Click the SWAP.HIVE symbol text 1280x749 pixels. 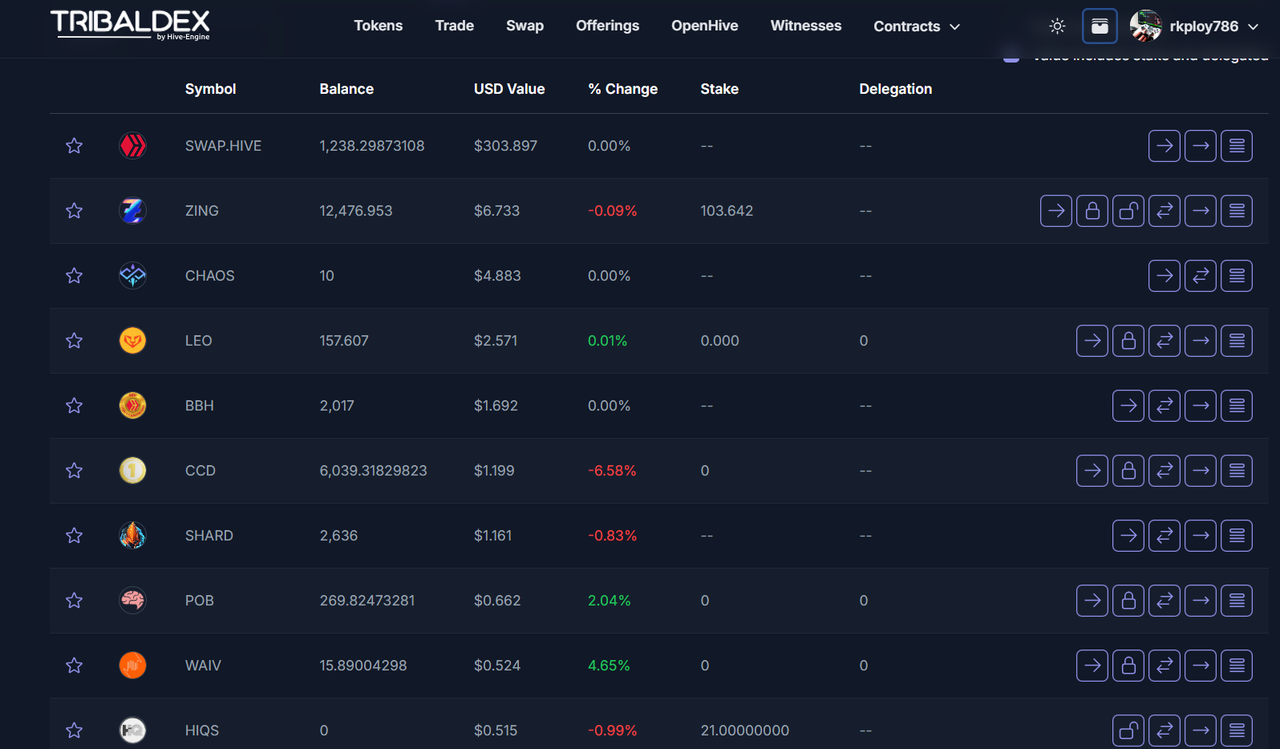pos(223,146)
